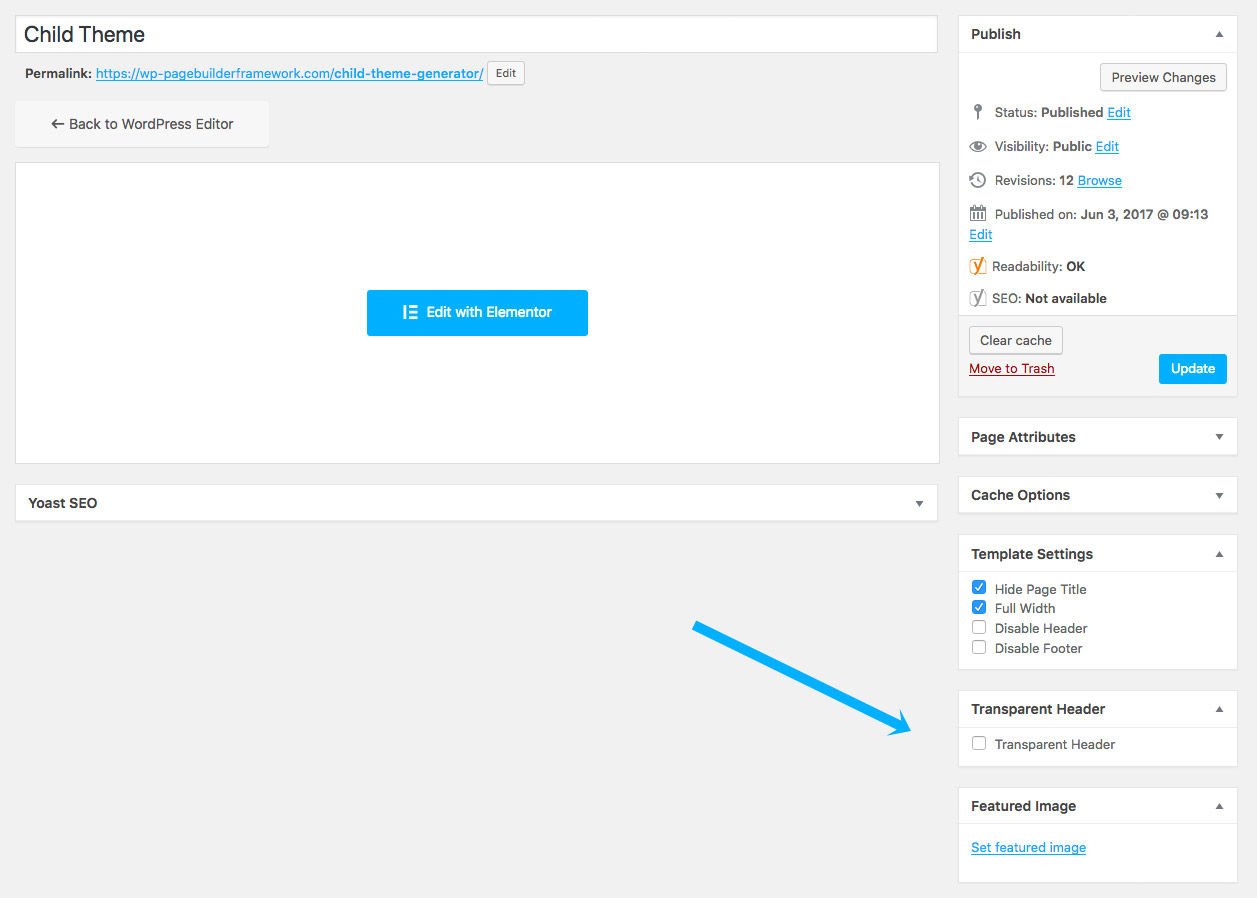The width and height of the screenshot is (1257, 898).
Task: Enable the Disable Footer checkbox
Action: tap(979, 648)
